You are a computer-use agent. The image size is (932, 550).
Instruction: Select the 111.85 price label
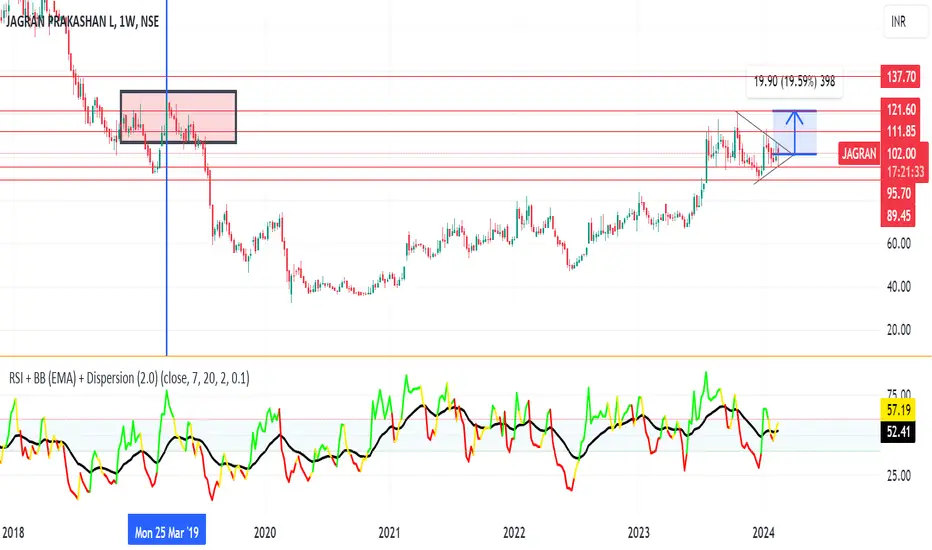pyautogui.click(x=901, y=131)
